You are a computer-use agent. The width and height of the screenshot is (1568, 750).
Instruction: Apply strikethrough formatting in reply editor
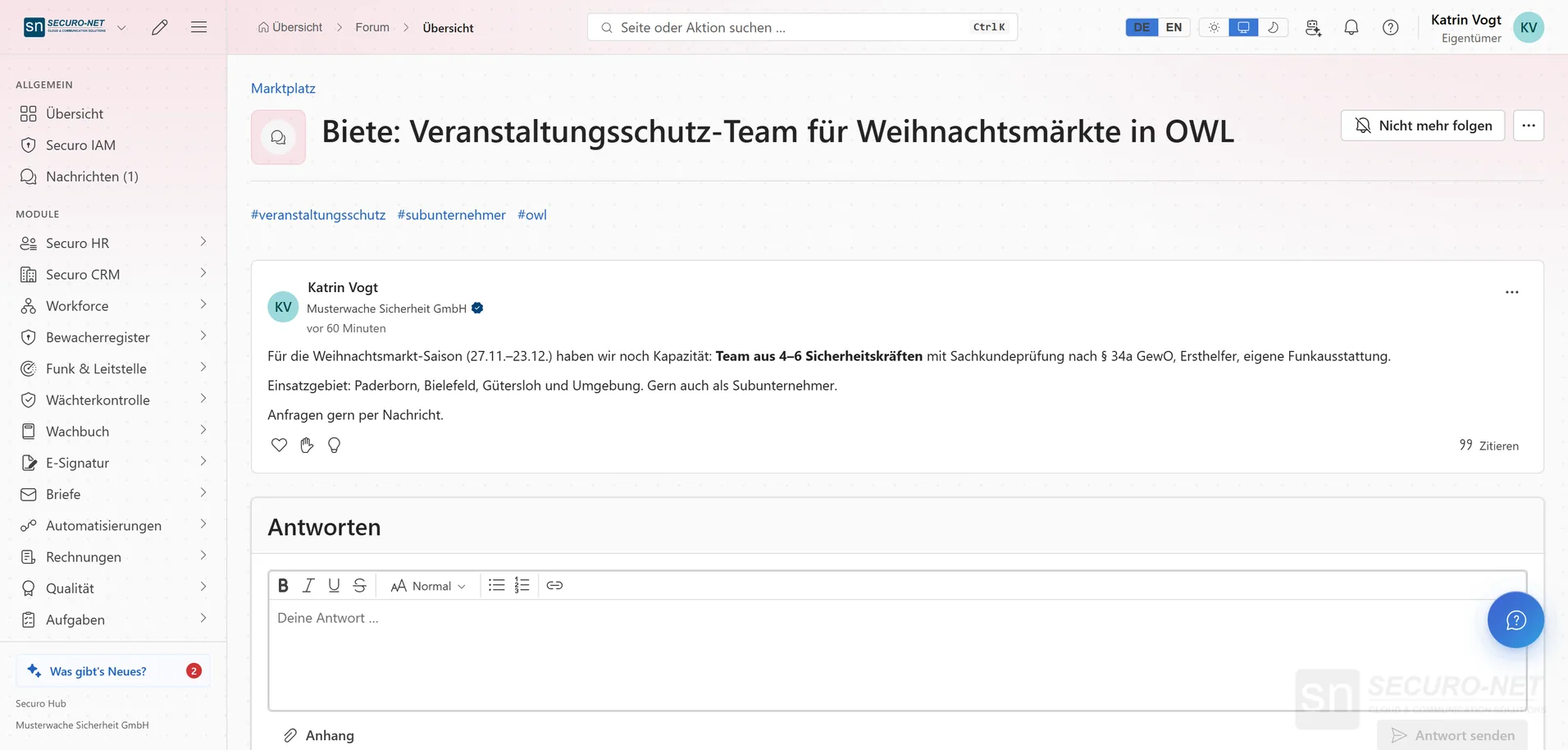pos(359,585)
